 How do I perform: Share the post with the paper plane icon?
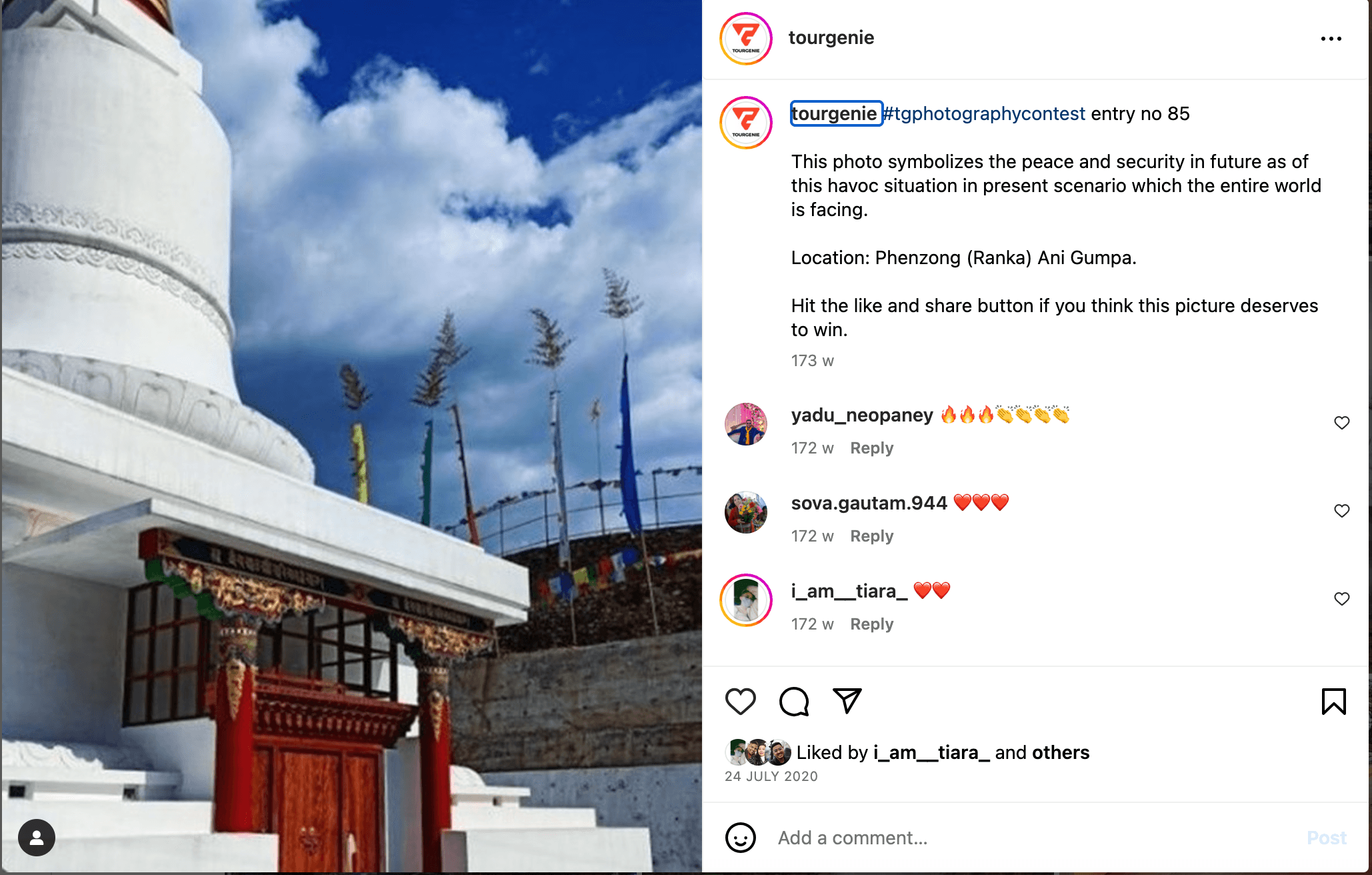pyautogui.click(x=847, y=701)
